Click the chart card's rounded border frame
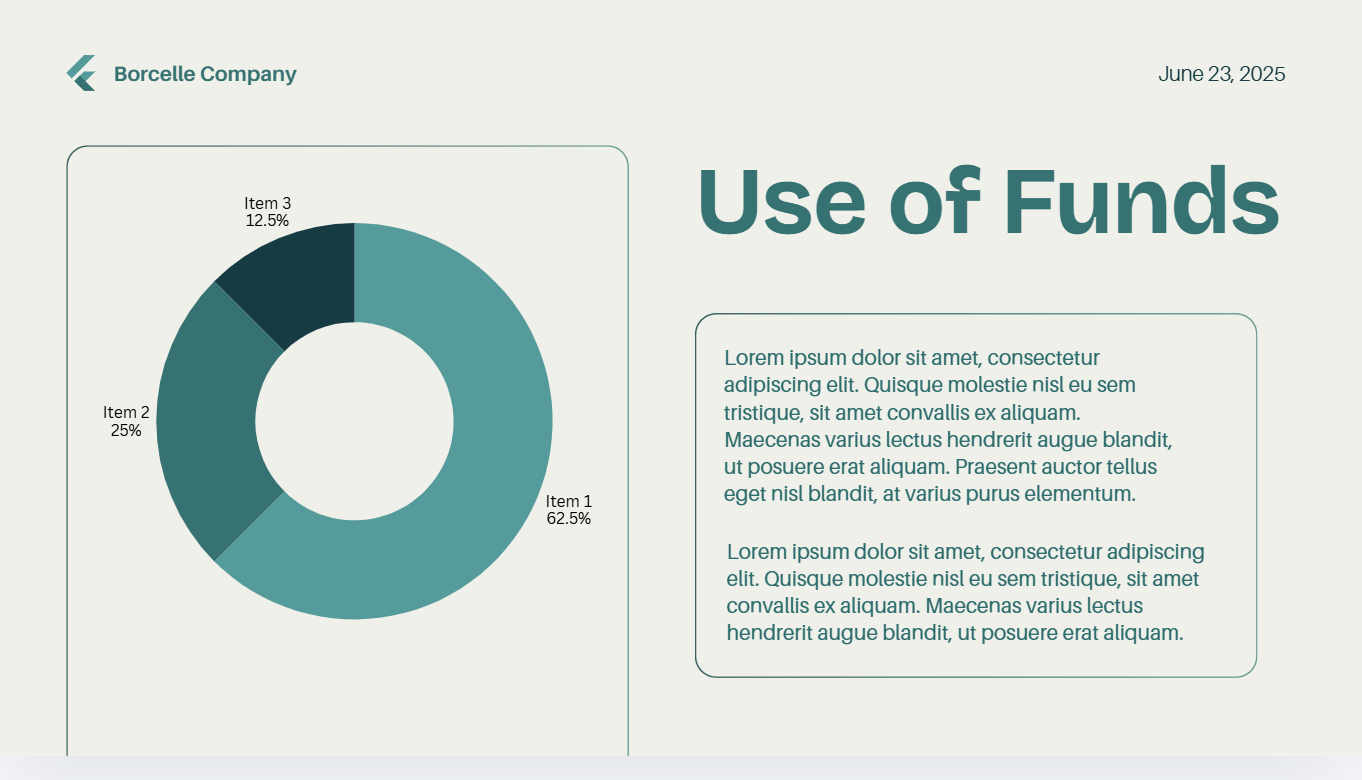The height and width of the screenshot is (780, 1362). click(67, 450)
